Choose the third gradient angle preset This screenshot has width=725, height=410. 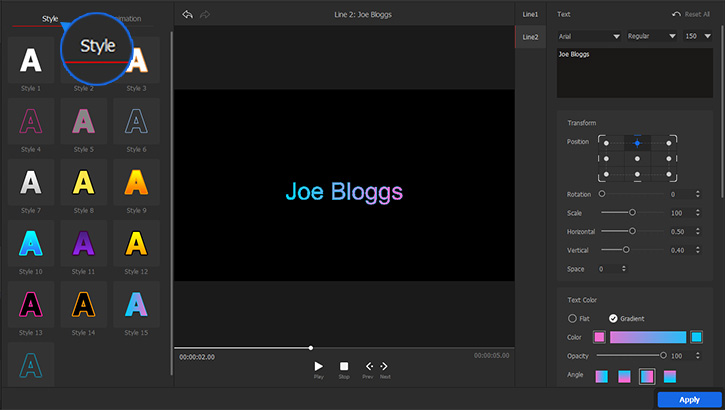647,376
